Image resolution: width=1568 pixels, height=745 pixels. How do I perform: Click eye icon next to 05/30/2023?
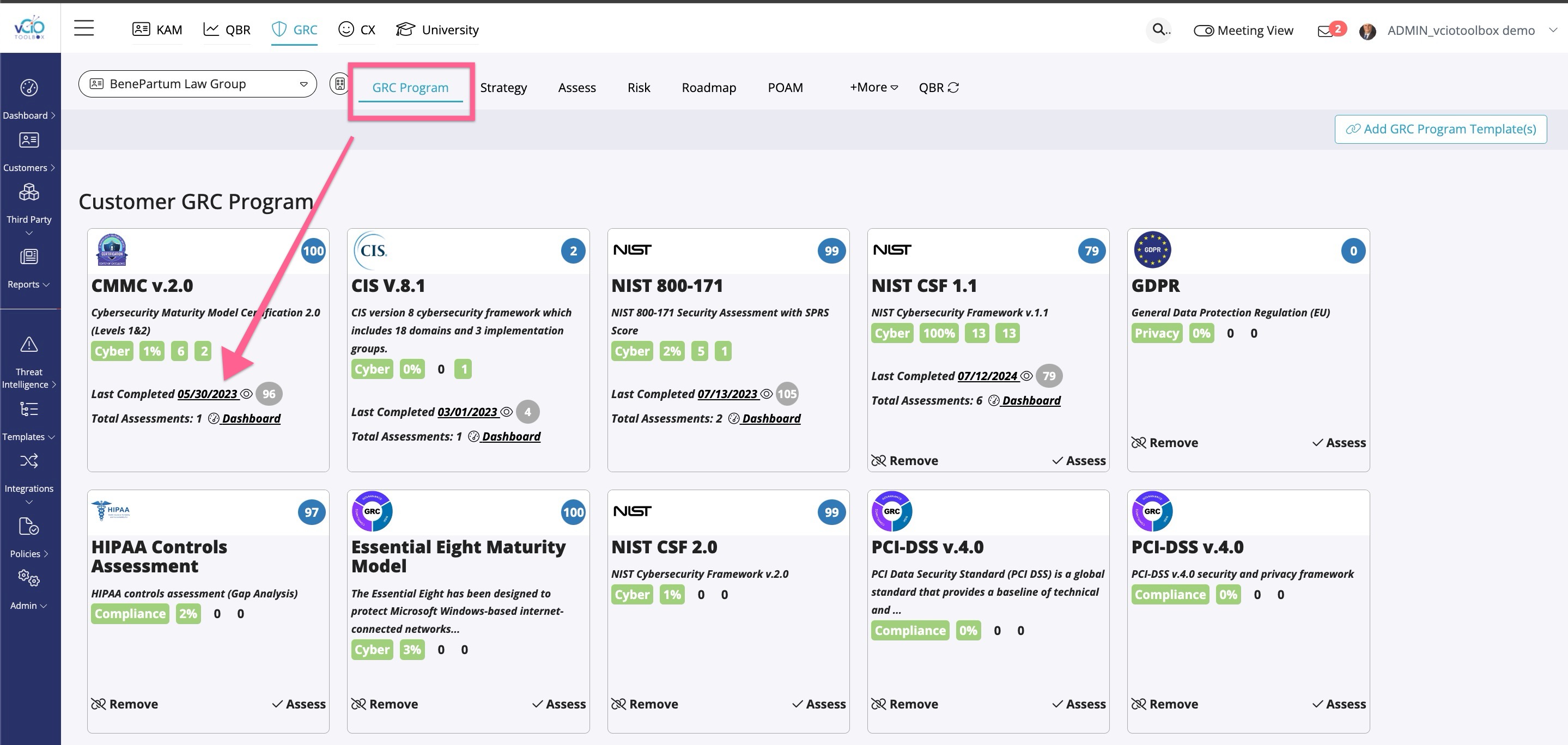pos(246,394)
